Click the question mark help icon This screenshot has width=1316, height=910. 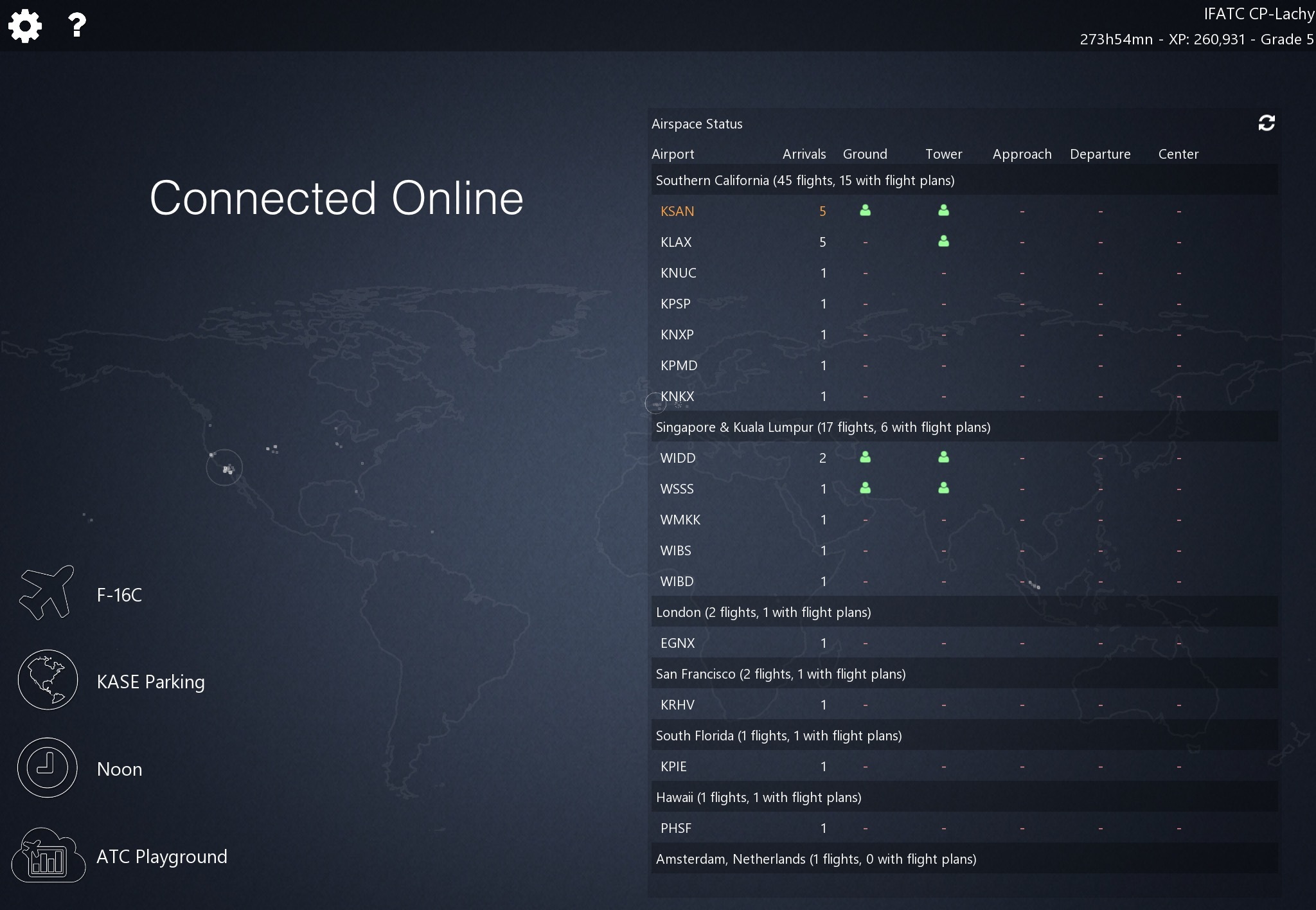[x=76, y=26]
